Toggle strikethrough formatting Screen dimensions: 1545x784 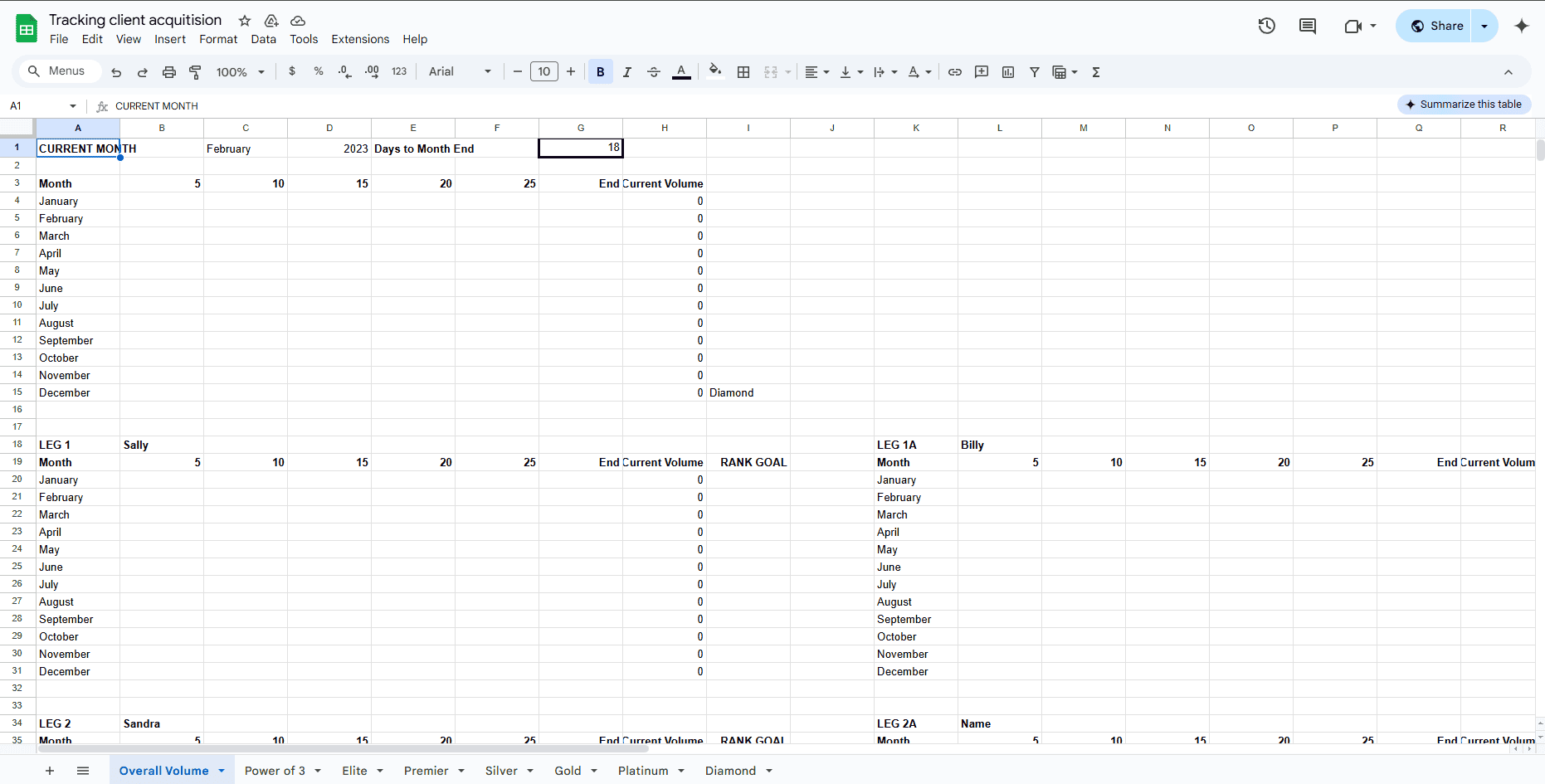pos(654,72)
